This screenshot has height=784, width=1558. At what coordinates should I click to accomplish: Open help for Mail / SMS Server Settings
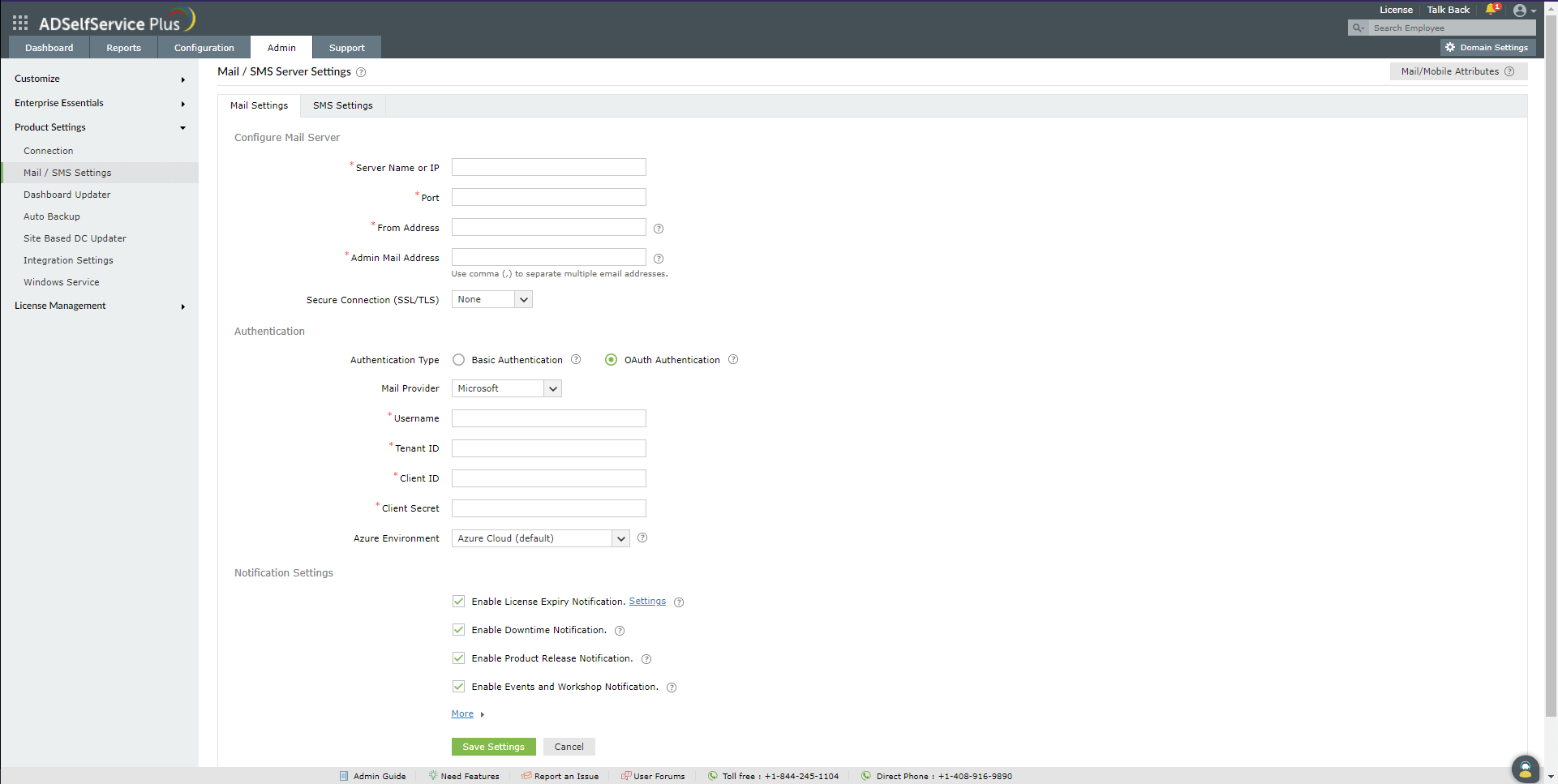[361, 71]
